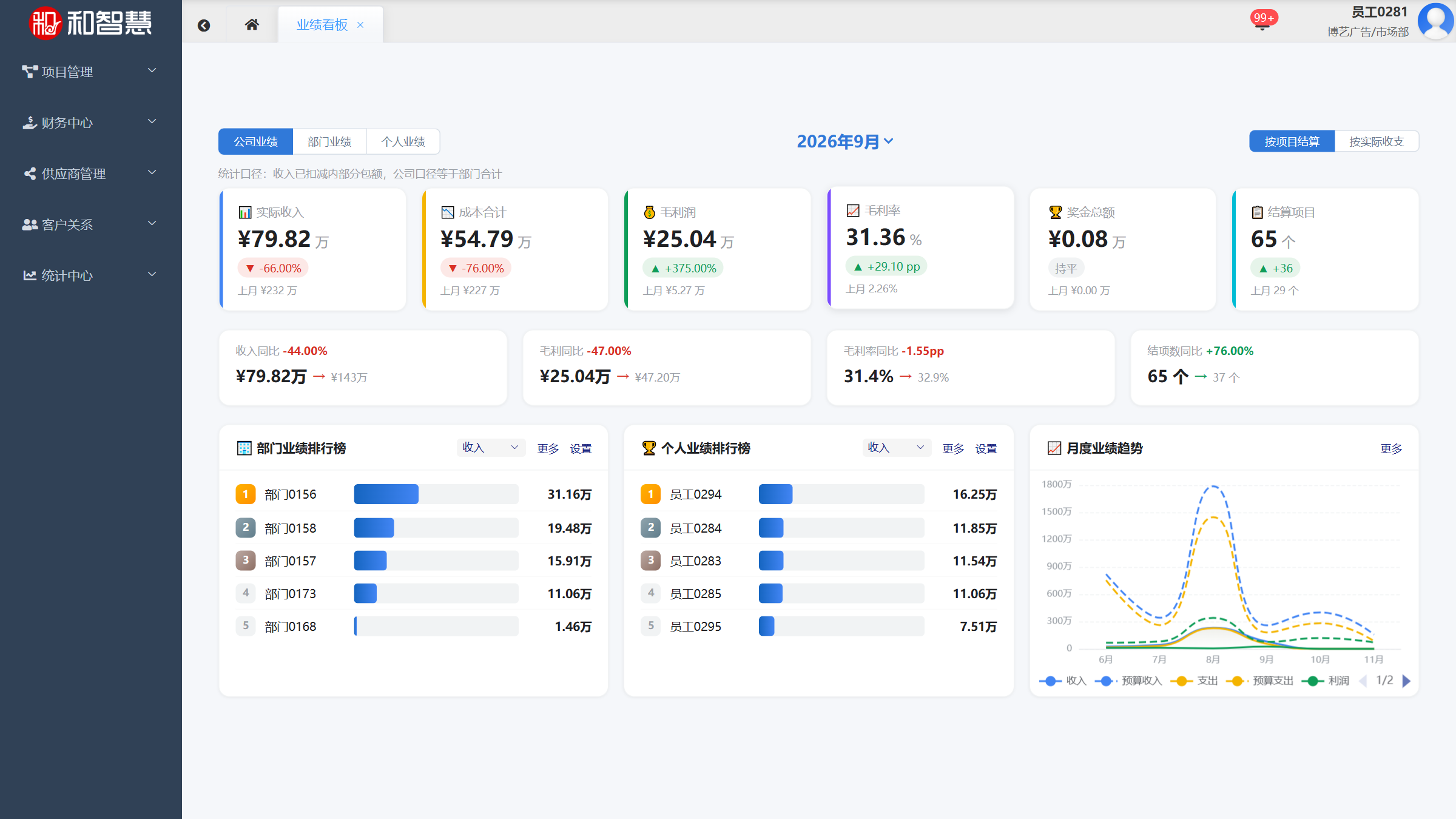Toggle 支出 series in chart legend

tap(1193, 681)
